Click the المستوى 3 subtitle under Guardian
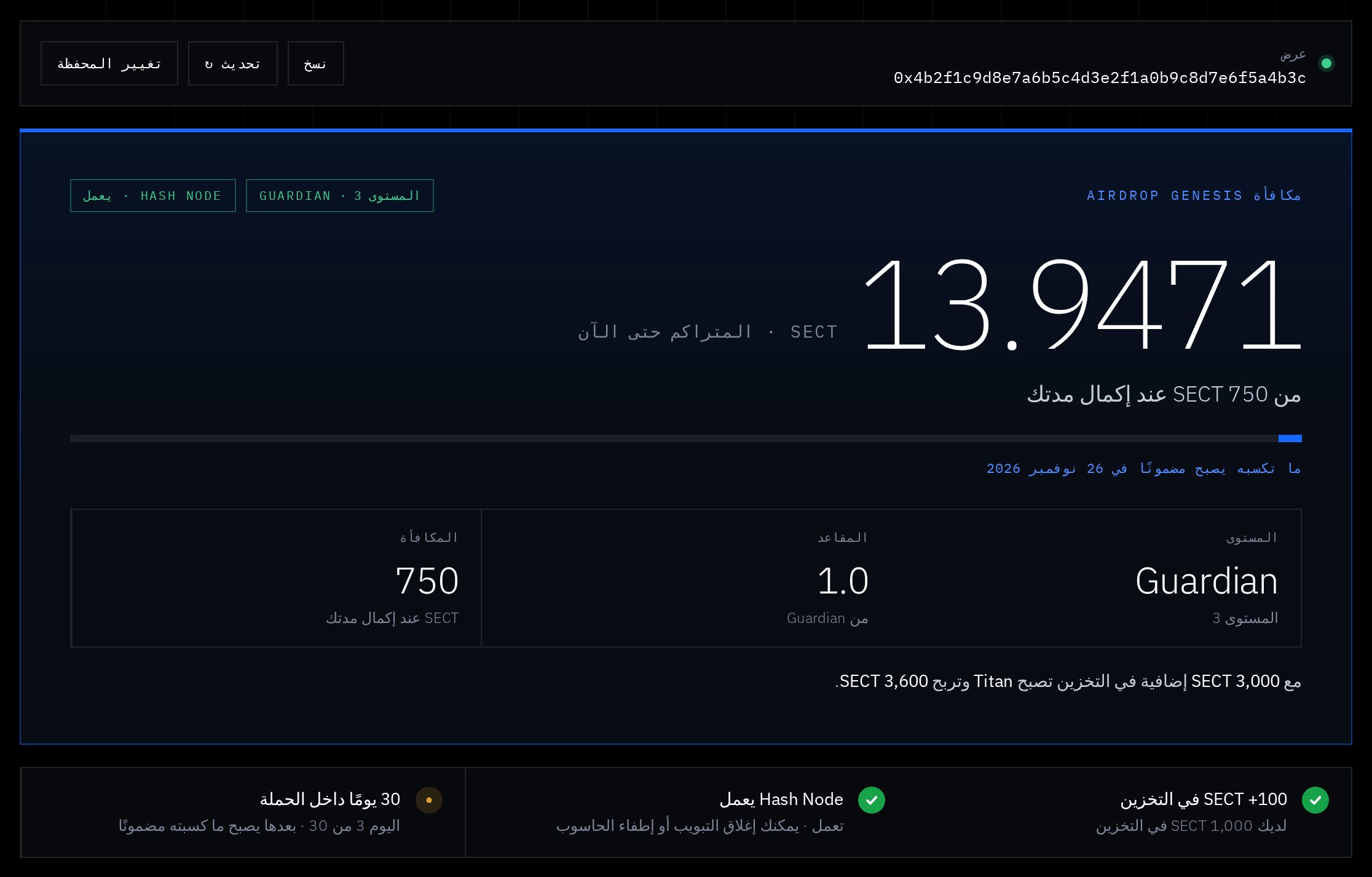This screenshot has width=1372, height=877. click(x=1245, y=618)
